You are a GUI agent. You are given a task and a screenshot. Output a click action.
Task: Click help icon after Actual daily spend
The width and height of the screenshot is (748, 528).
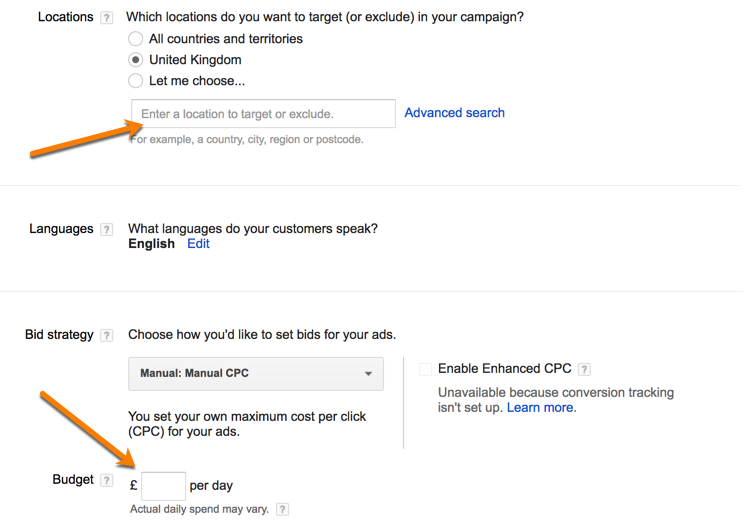(x=283, y=510)
